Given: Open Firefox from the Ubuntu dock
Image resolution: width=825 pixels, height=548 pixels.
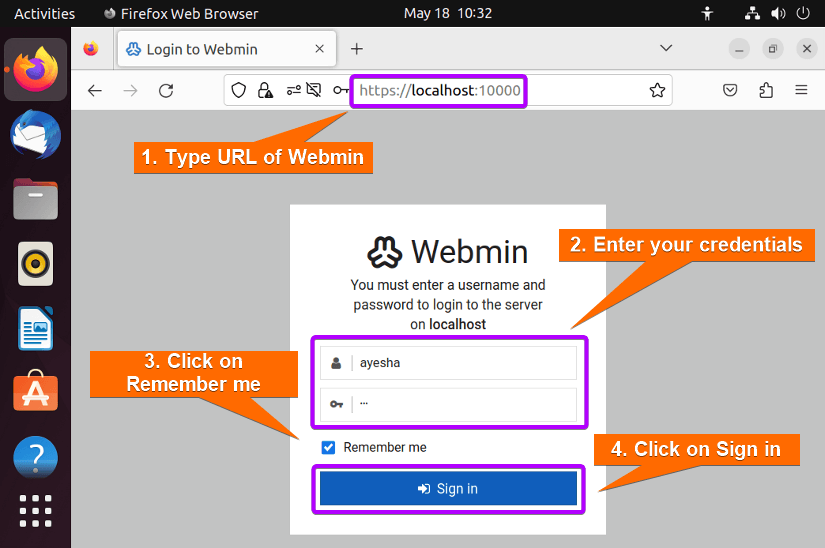Looking at the screenshot, I should [x=36, y=69].
